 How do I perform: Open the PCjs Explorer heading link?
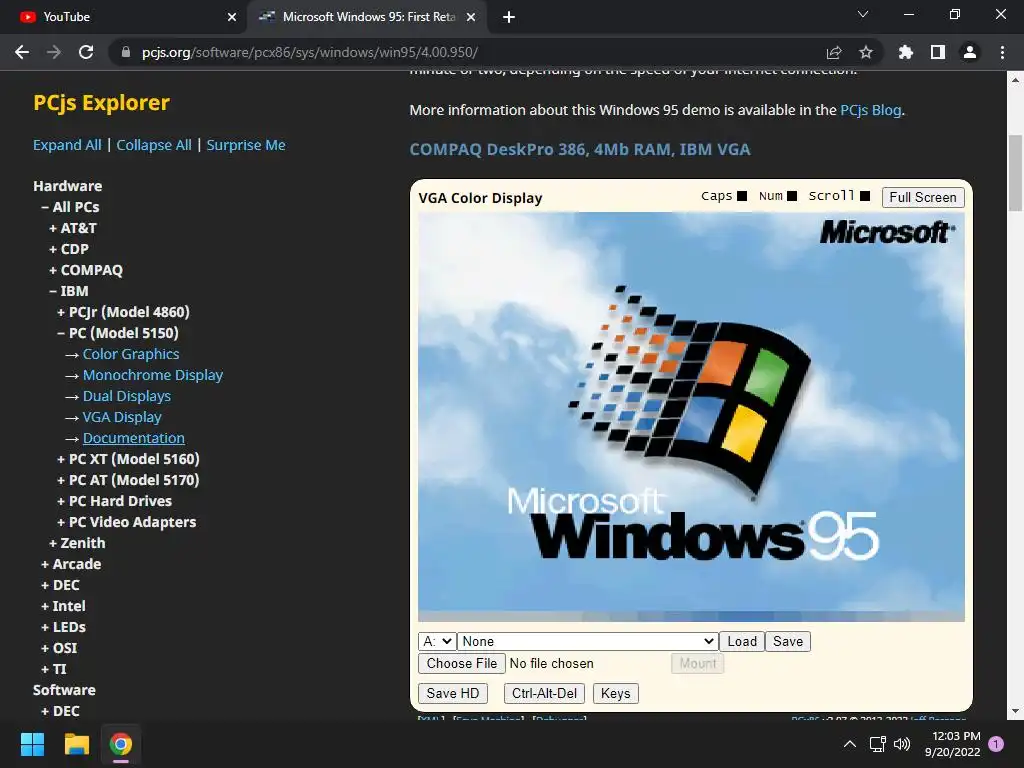(x=101, y=103)
